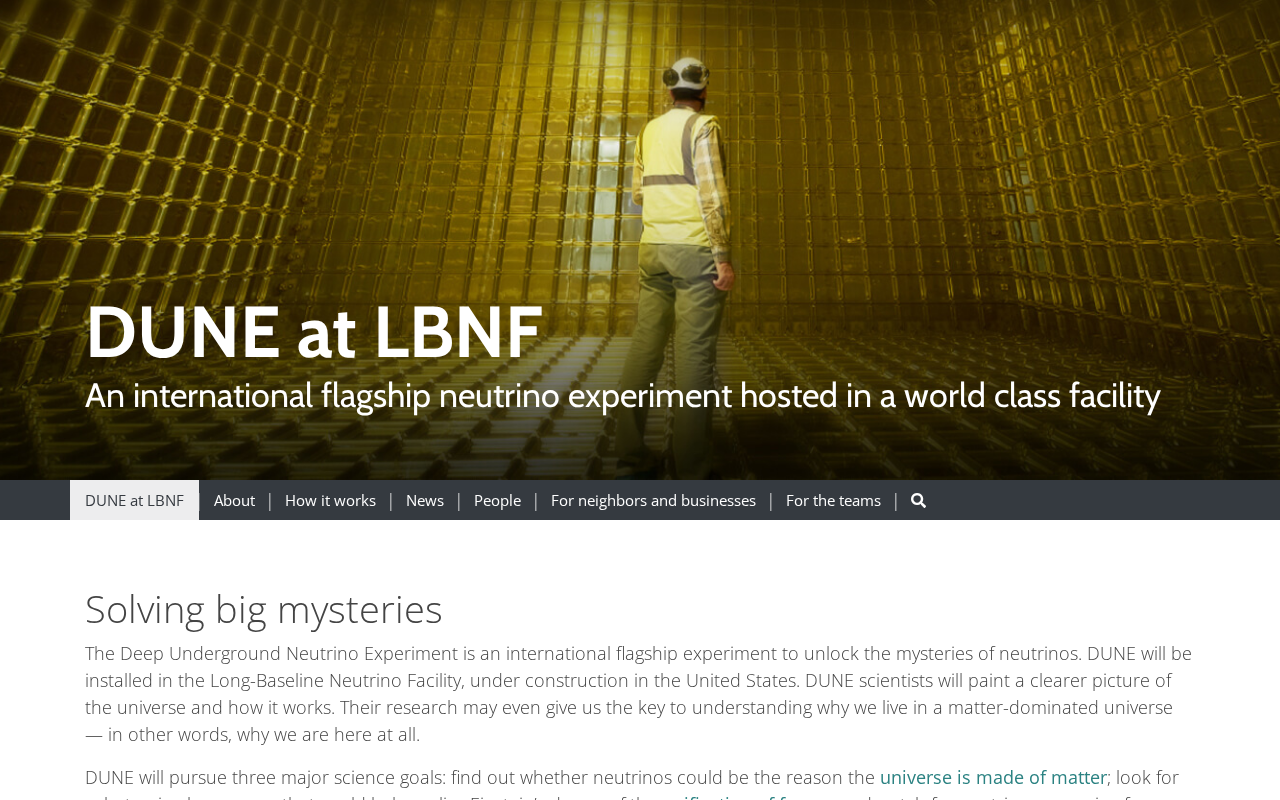Click the empty dark nav bar area past the search icon

1100,500
